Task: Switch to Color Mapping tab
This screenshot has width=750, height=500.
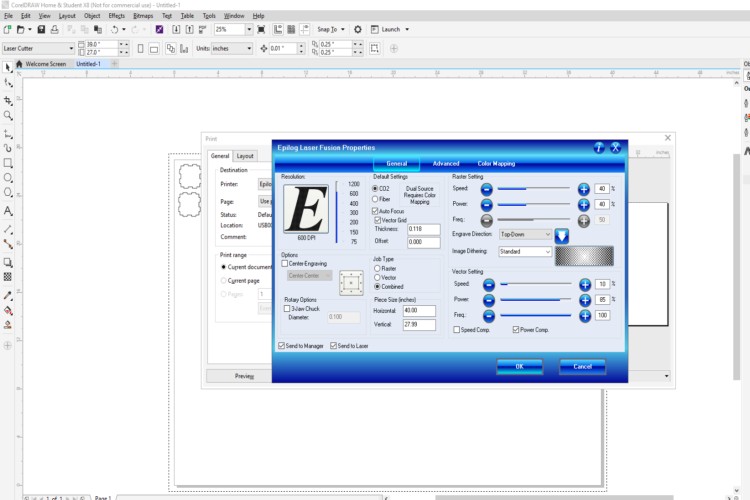Action: pyautogui.click(x=496, y=164)
